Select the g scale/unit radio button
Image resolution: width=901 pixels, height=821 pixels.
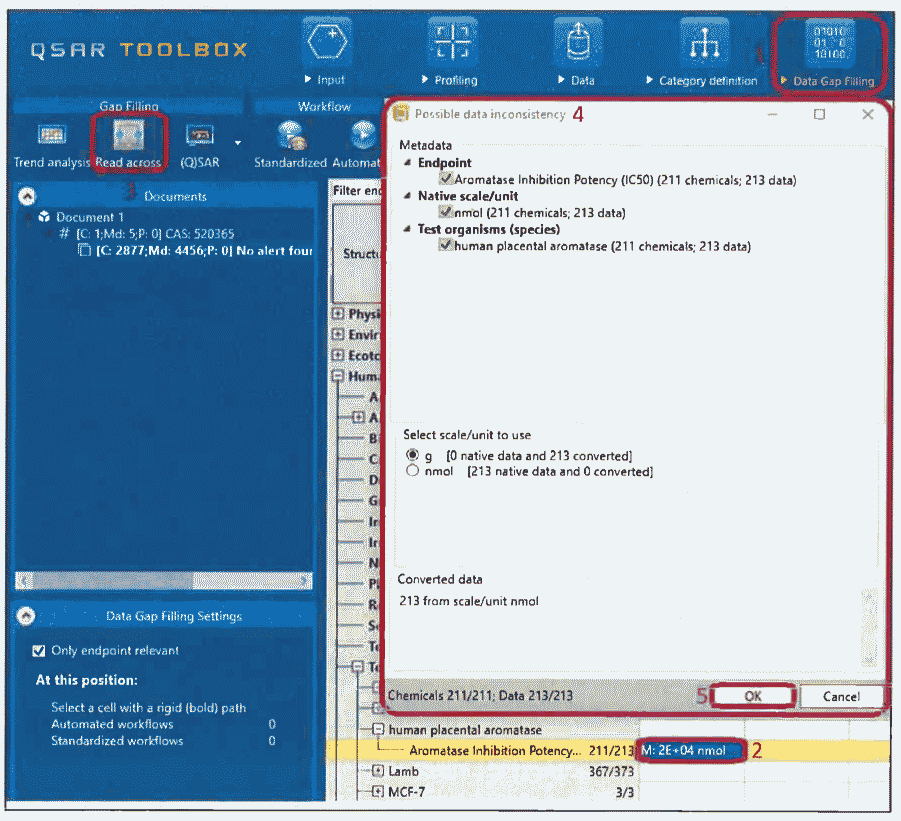coord(412,456)
